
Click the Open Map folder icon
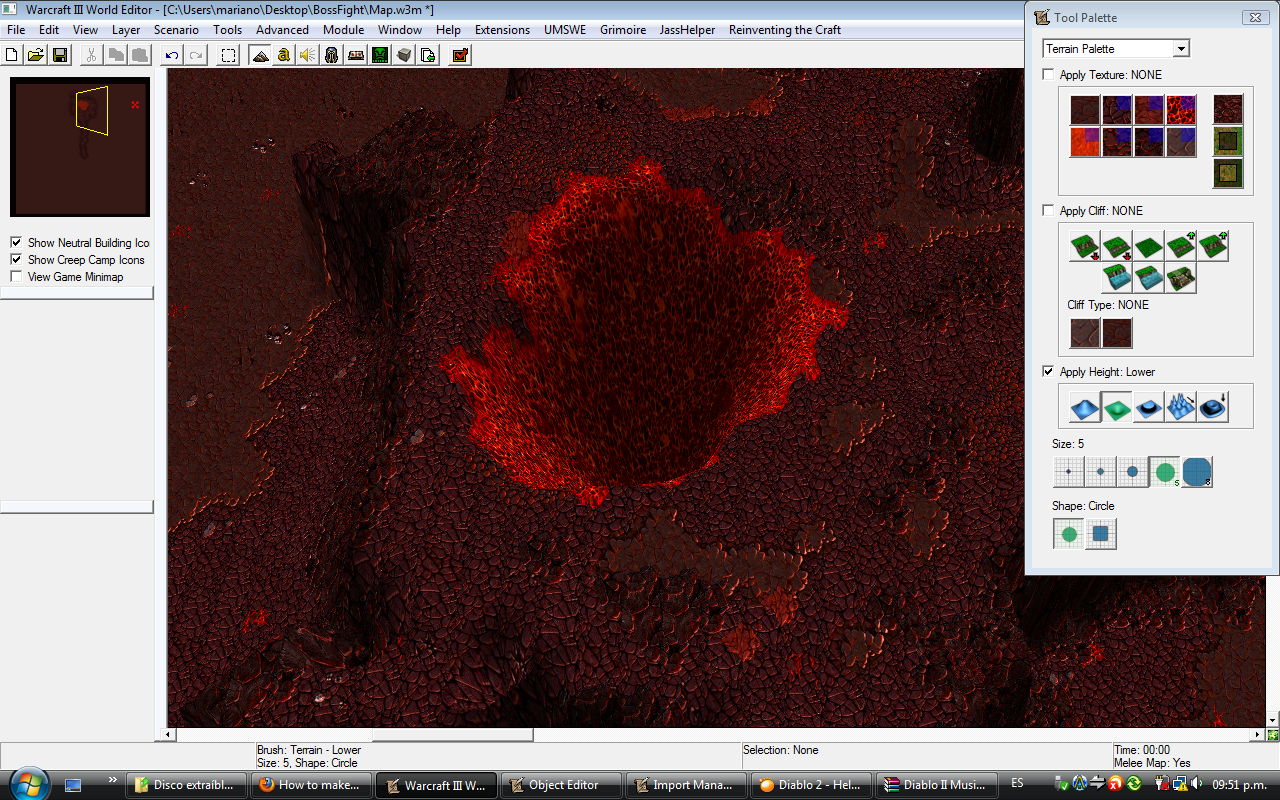click(36, 55)
